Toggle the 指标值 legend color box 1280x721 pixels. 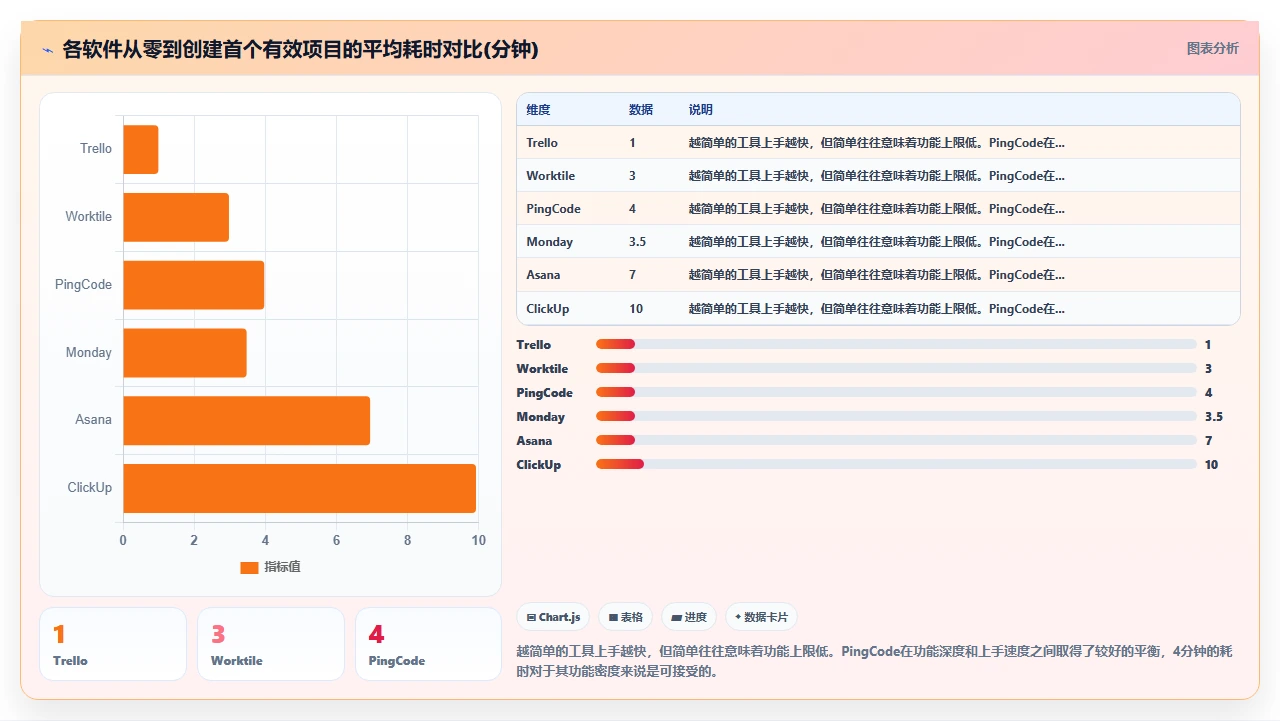click(249, 567)
